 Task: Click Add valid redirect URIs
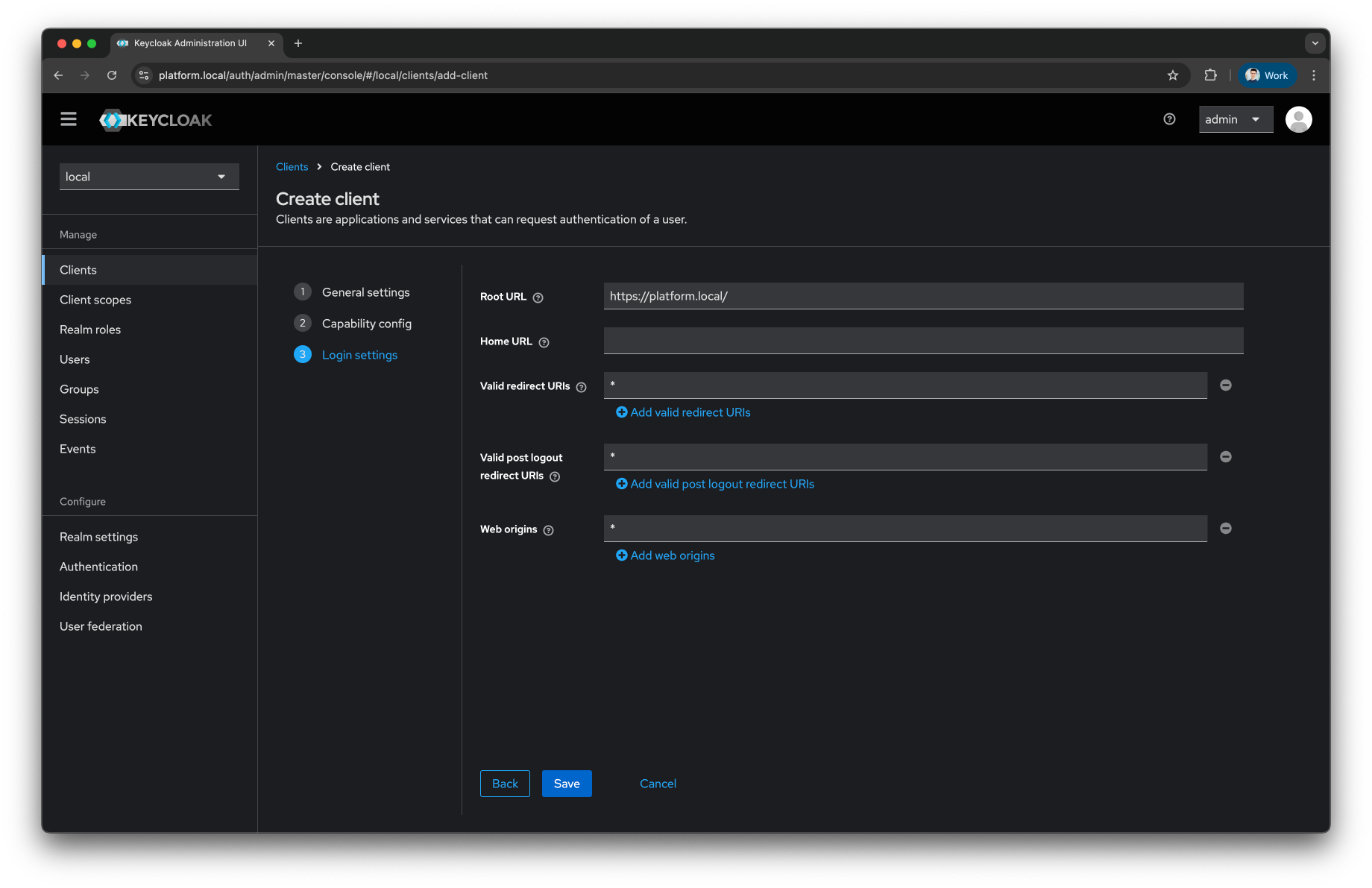coord(682,412)
